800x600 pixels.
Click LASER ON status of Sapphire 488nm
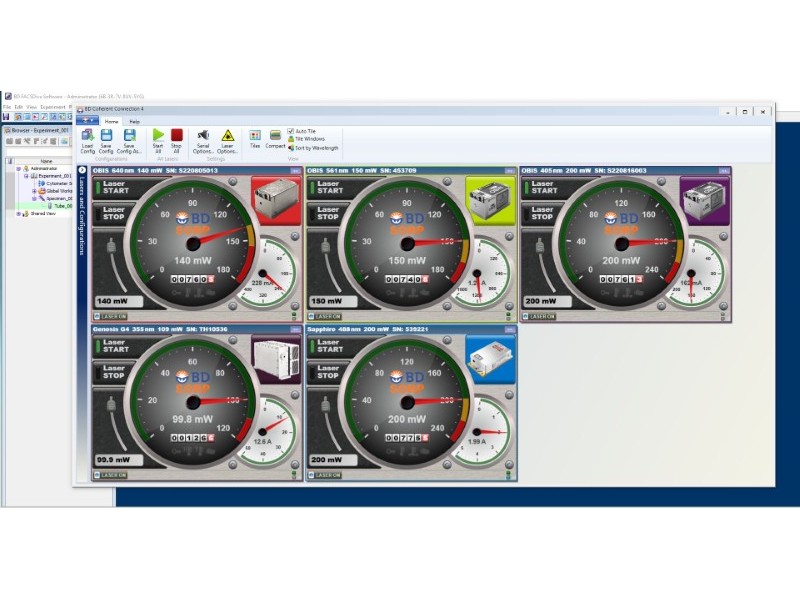(325, 476)
